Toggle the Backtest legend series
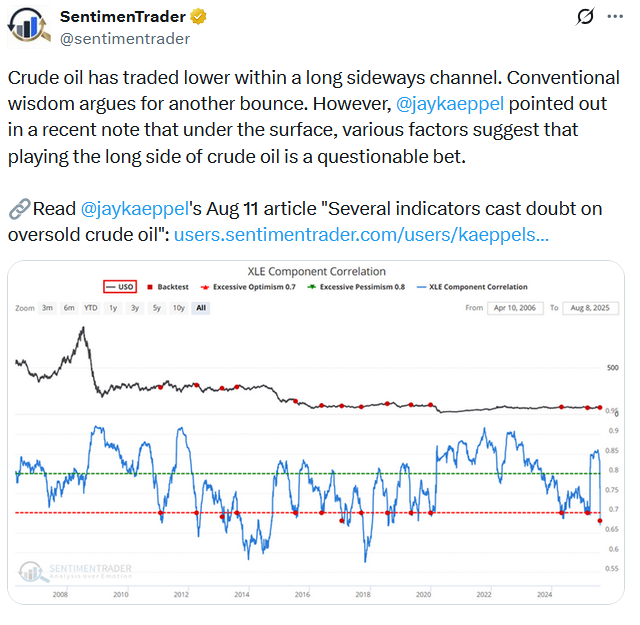This screenshot has height=625, width=640. (x=168, y=287)
